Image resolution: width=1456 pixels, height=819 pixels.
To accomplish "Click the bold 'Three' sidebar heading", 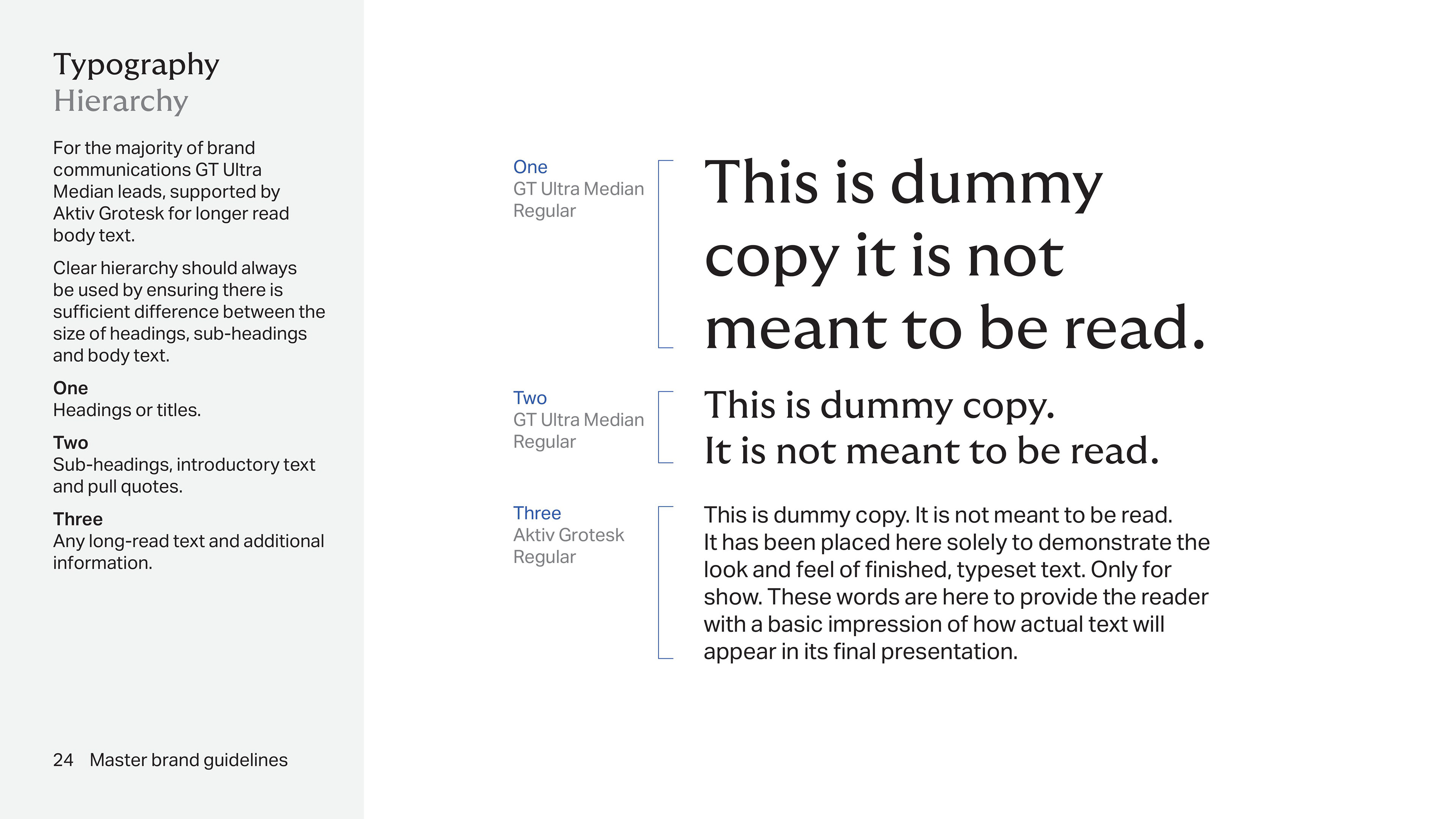I will (x=77, y=519).
